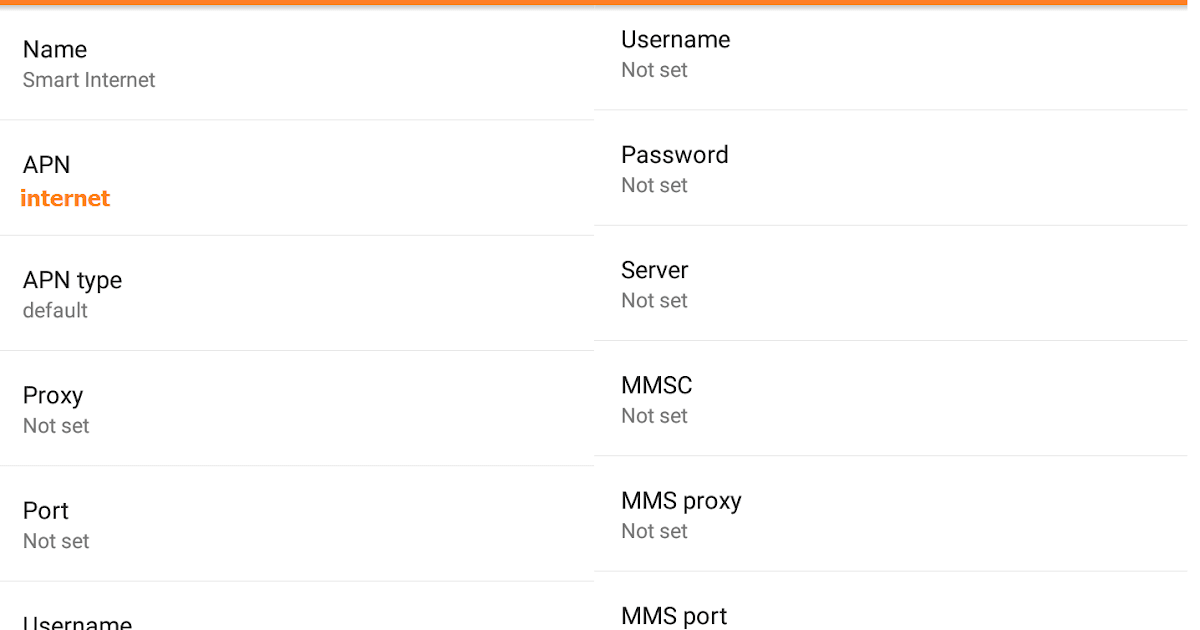Edit the APN type setting
1200x630 pixels.
(72, 280)
